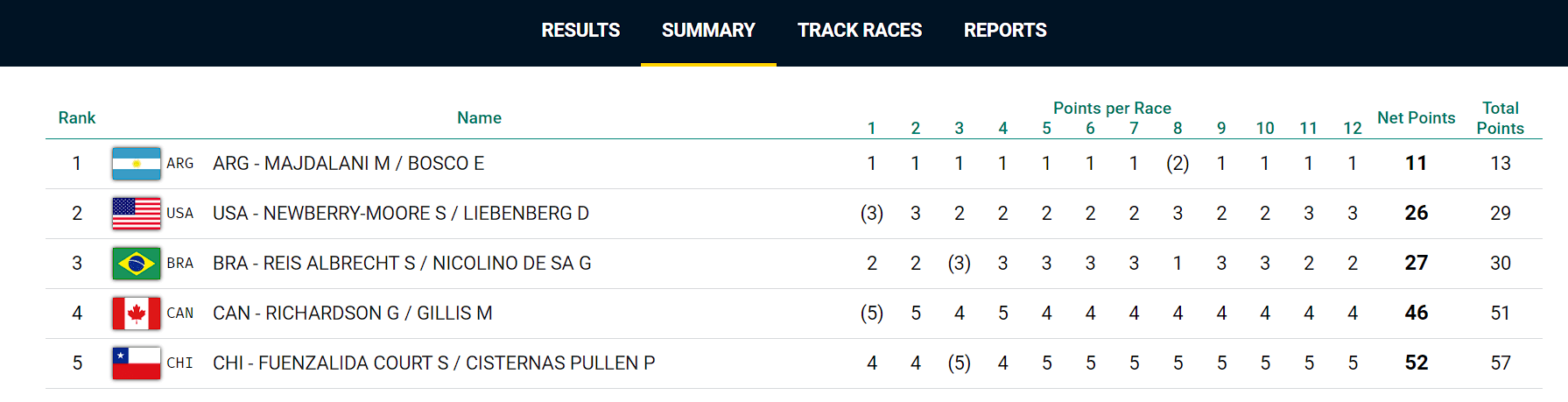This screenshot has height=402, width=1568.
Task: Click the Brazil flag icon
Action: click(137, 264)
